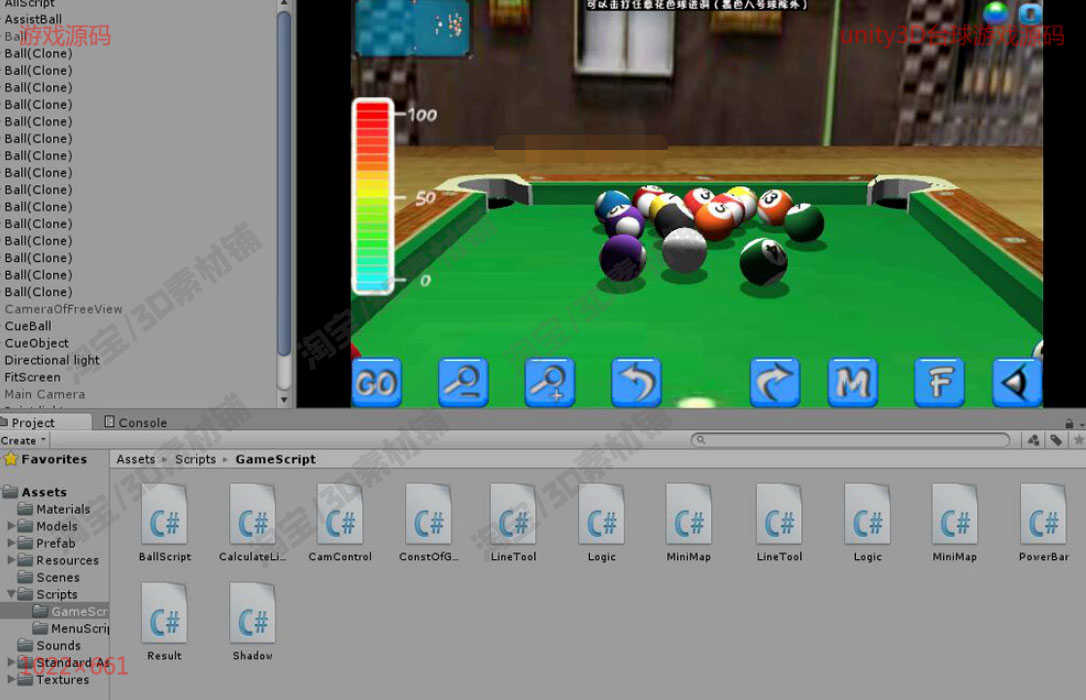Expand the Resources folder arrow

10,560
